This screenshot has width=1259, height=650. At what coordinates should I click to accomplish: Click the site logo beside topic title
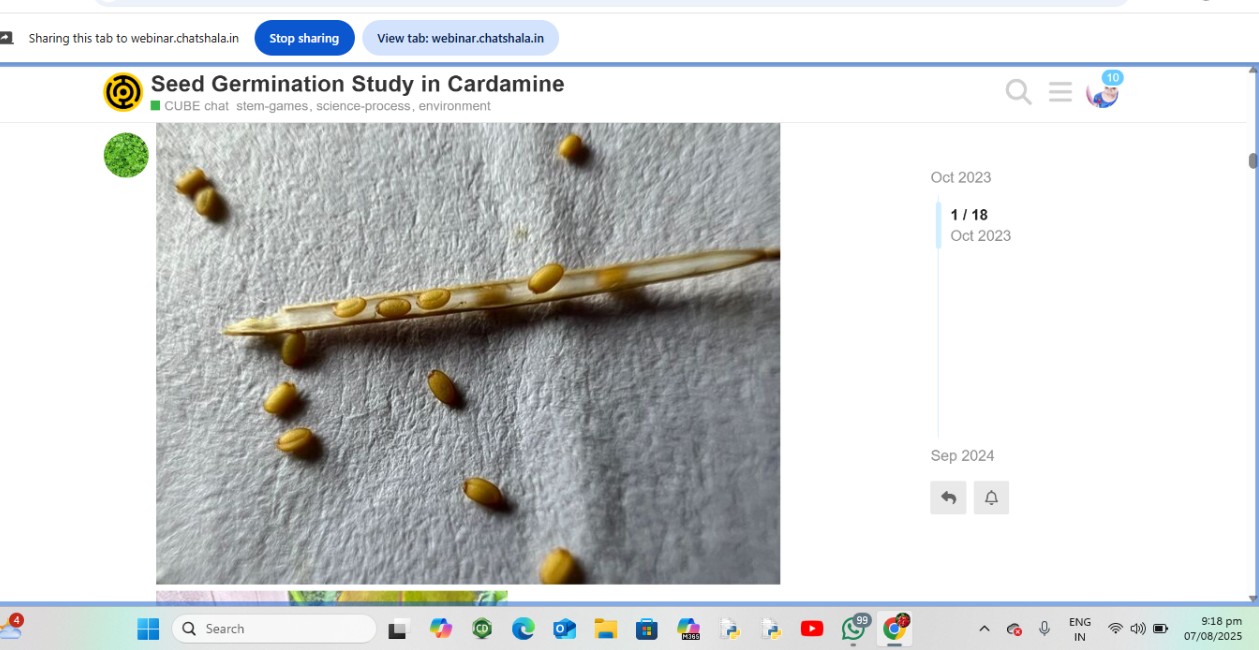pos(123,92)
